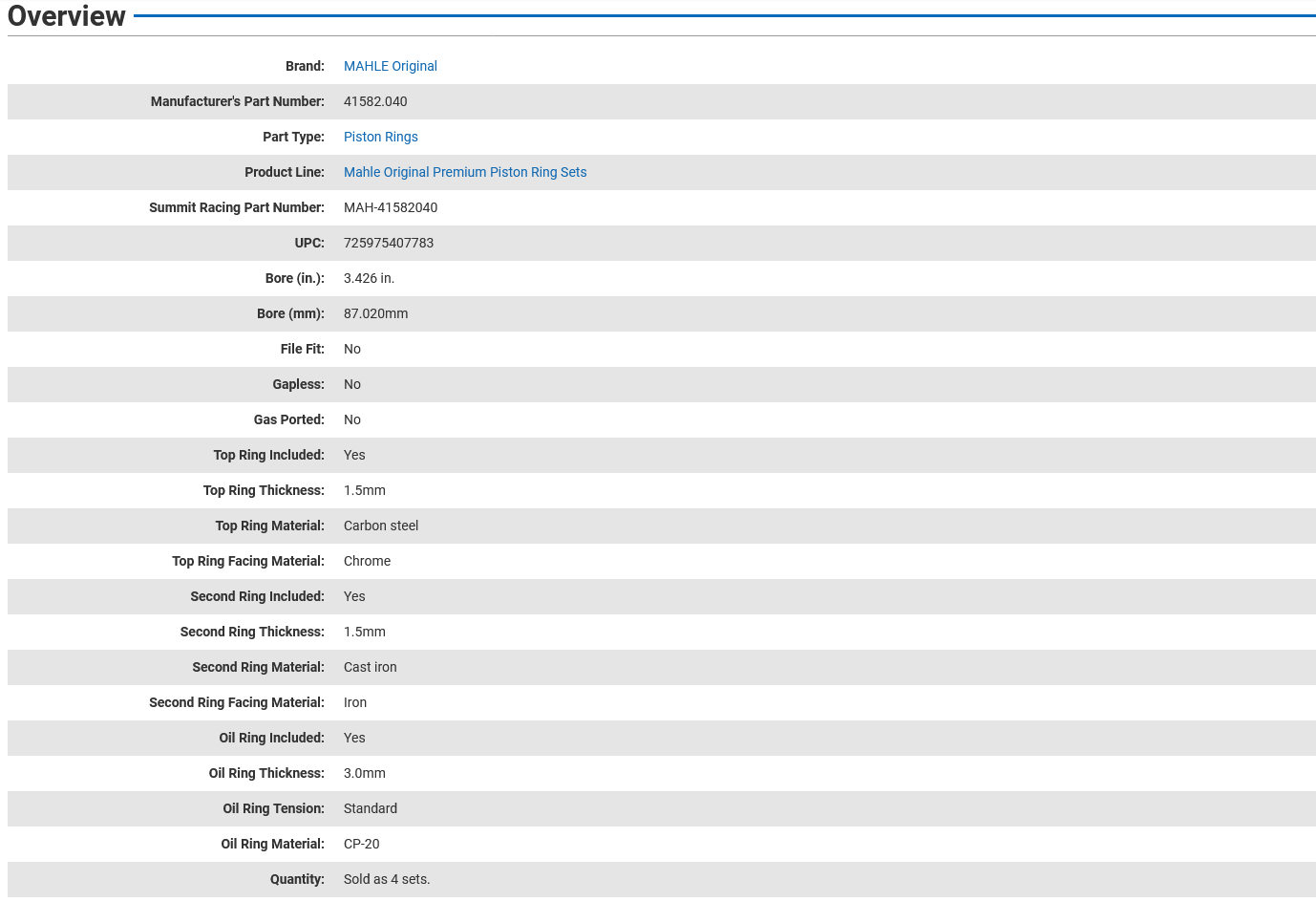This screenshot has height=902, width=1316.
Task: Click the Carbon steel top ring material value
Action: pyautogui.click(x=380, y=526)
